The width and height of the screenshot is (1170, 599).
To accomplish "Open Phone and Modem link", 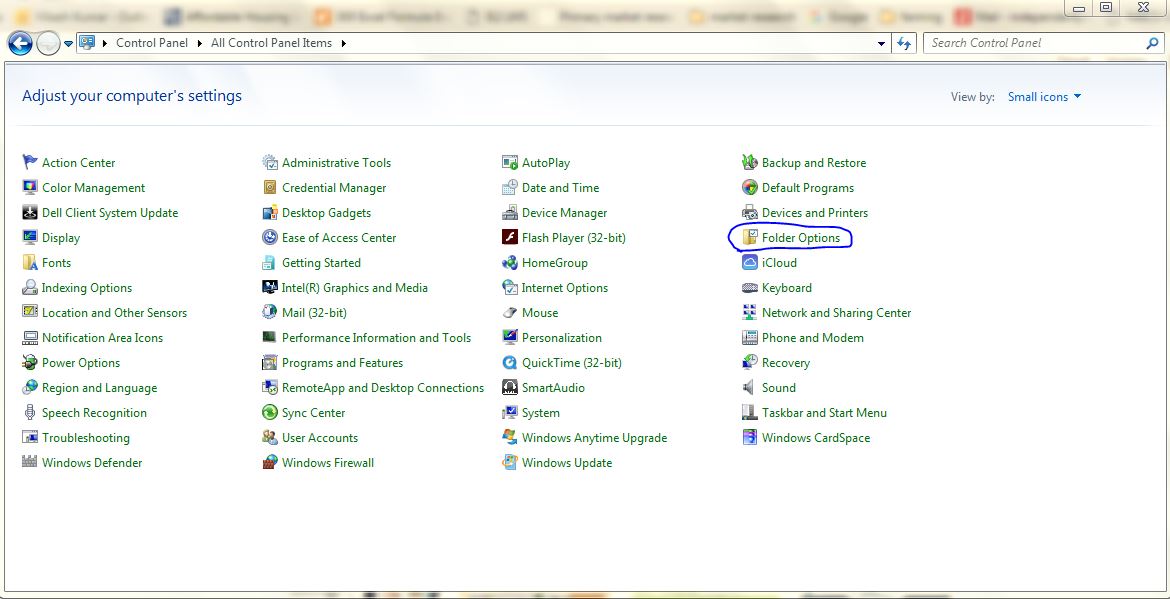I will click(813, 337).
